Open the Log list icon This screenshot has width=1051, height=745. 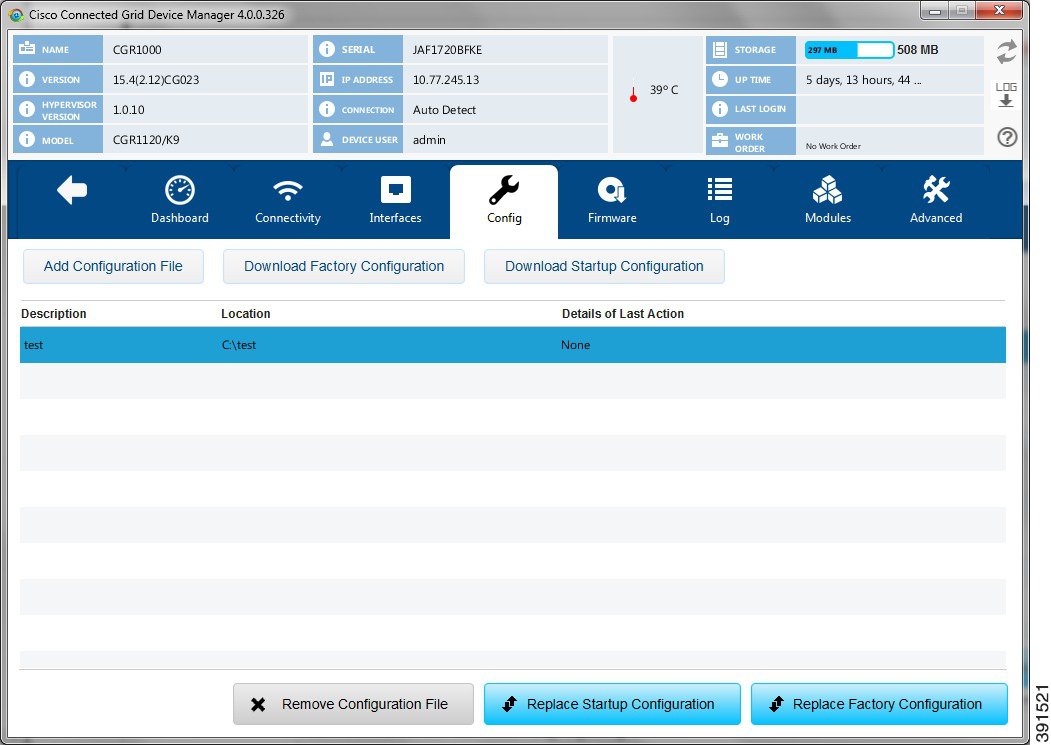tap(719, 190)
